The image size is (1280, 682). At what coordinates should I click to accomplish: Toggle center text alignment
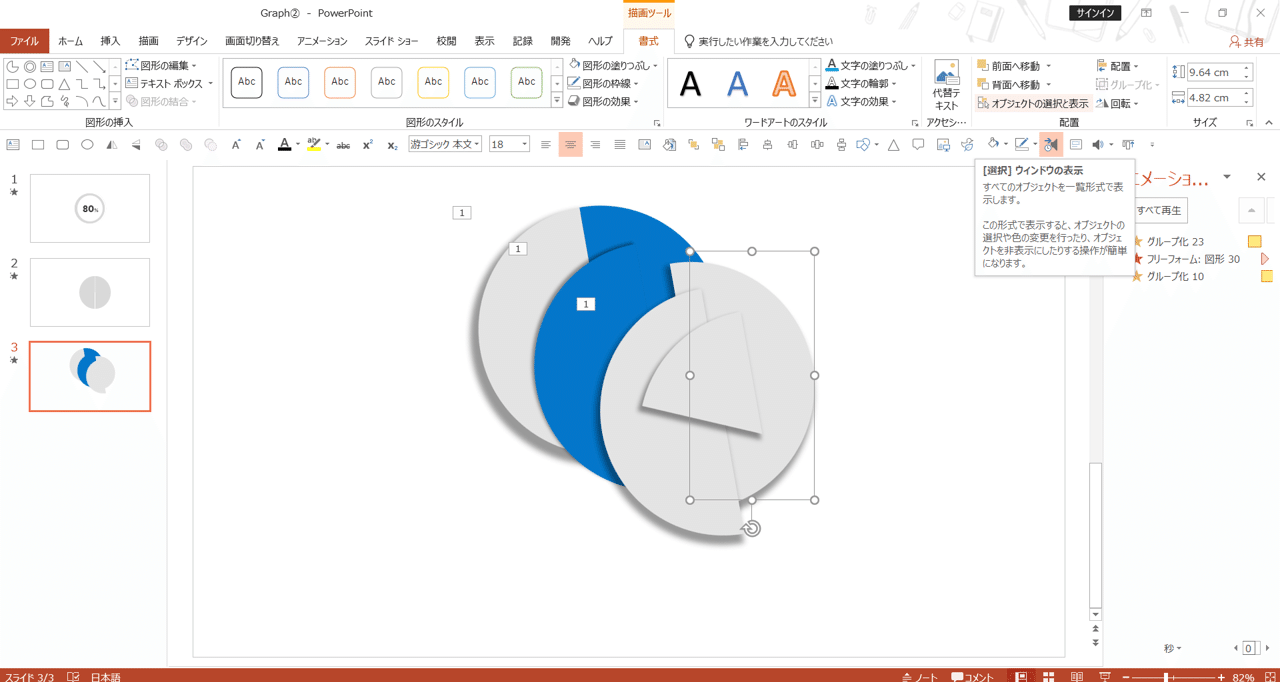tap(570, 145)
